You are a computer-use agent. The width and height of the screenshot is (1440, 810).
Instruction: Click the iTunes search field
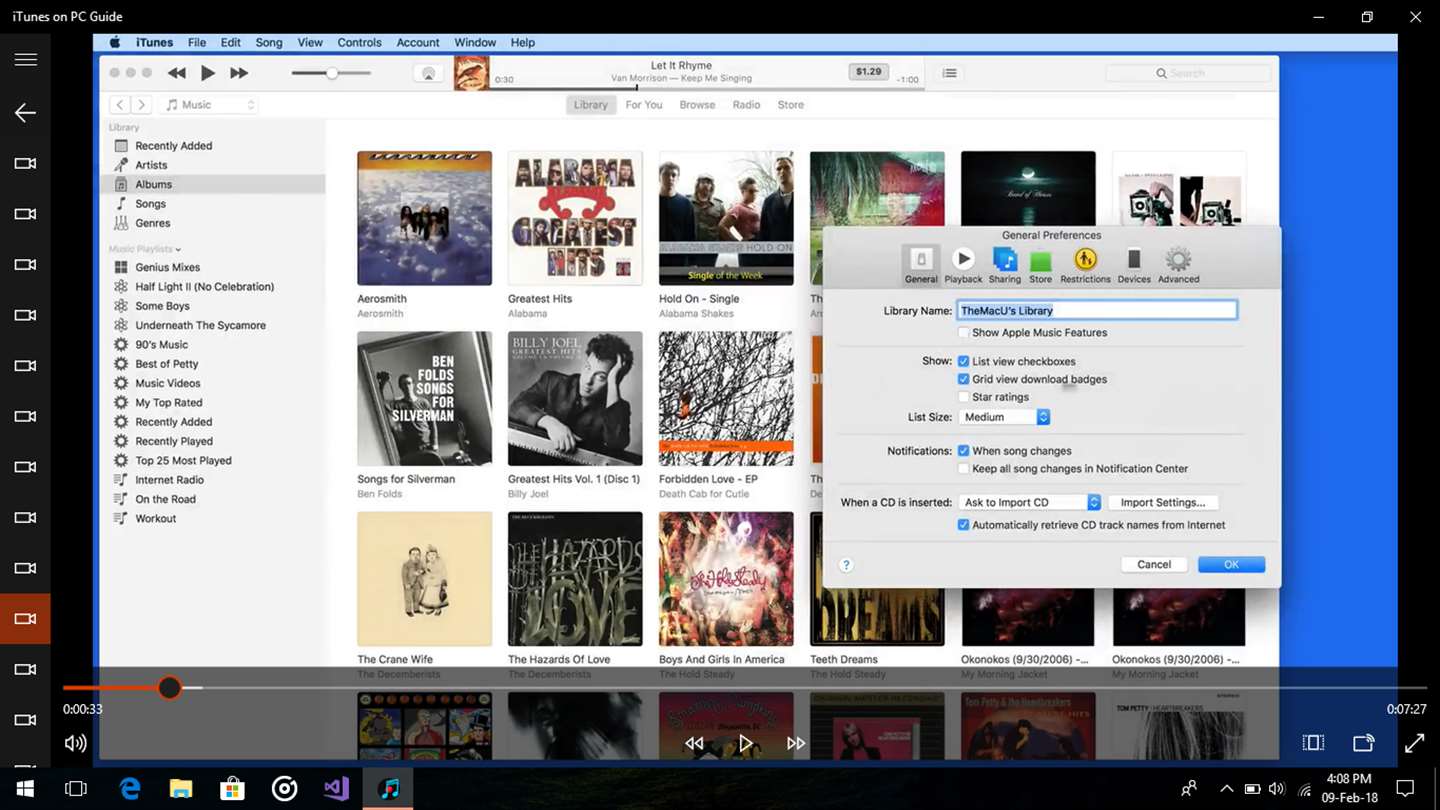pos(1188,74)
